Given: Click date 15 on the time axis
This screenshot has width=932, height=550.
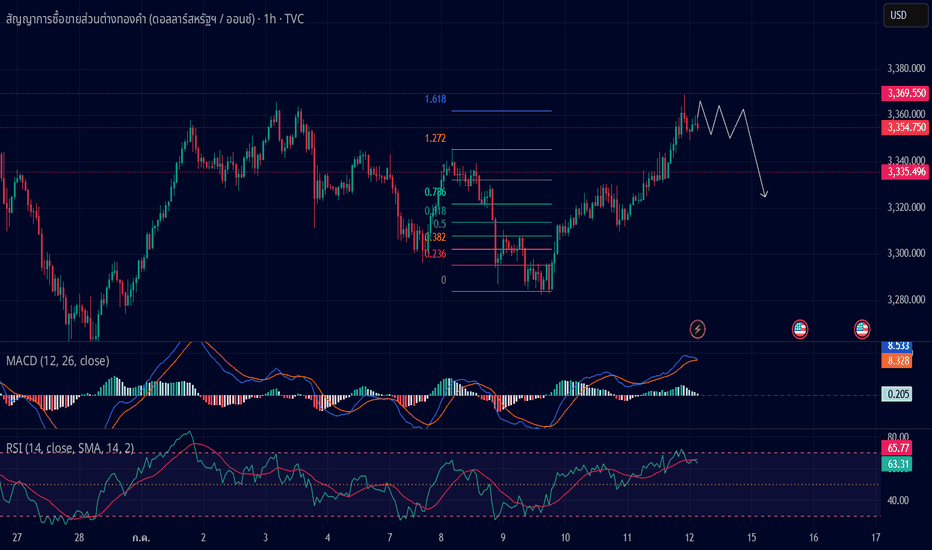Looking at the screenshot, I should 752,538.
